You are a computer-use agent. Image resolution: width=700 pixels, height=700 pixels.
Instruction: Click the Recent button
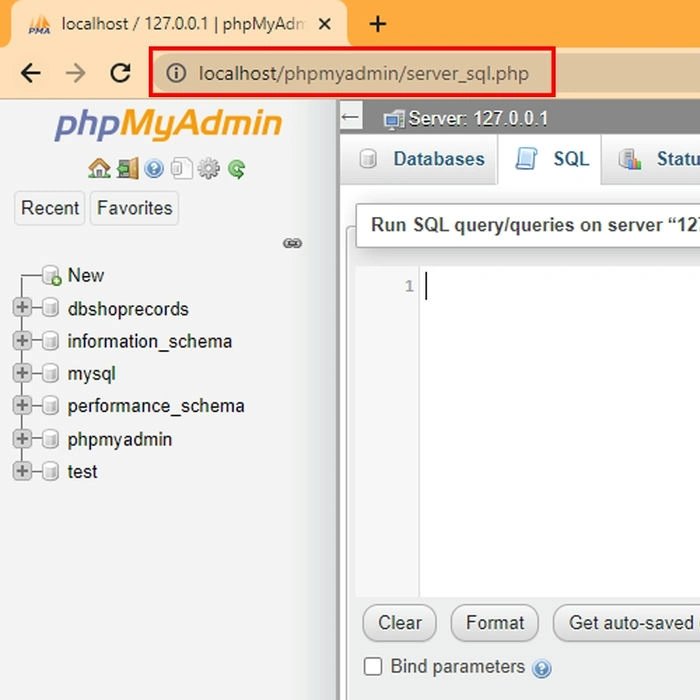(50, 208)
